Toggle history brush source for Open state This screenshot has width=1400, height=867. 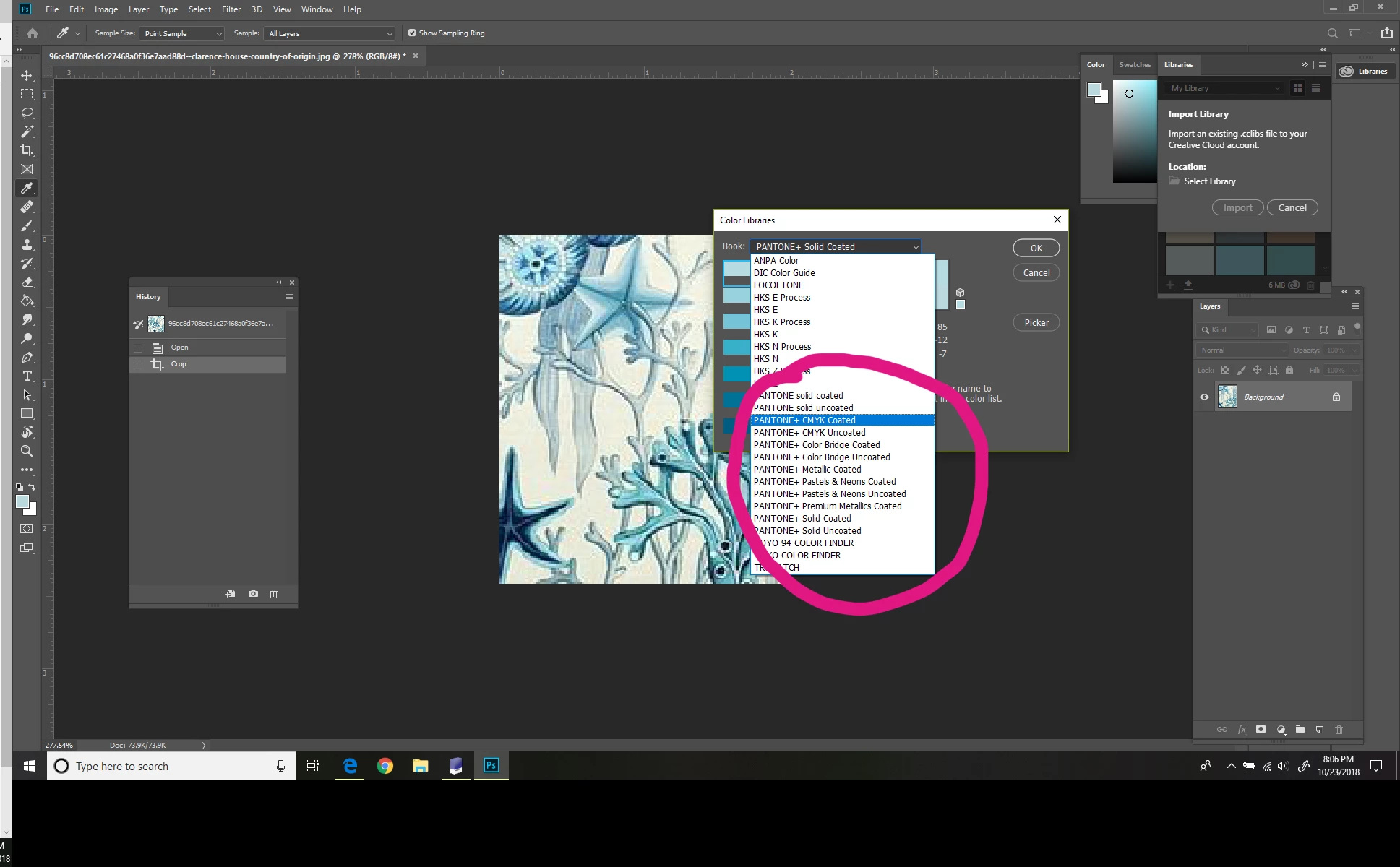[138, 348]
